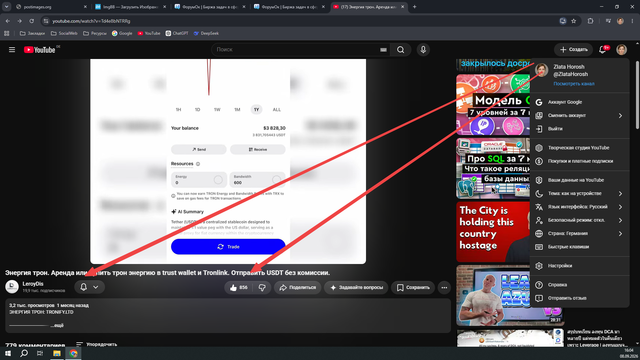Viewport: 640px width, 360px height.
Task: Like the video showing 856 likes
Action: pyautogui.click(x=238, y=287)
